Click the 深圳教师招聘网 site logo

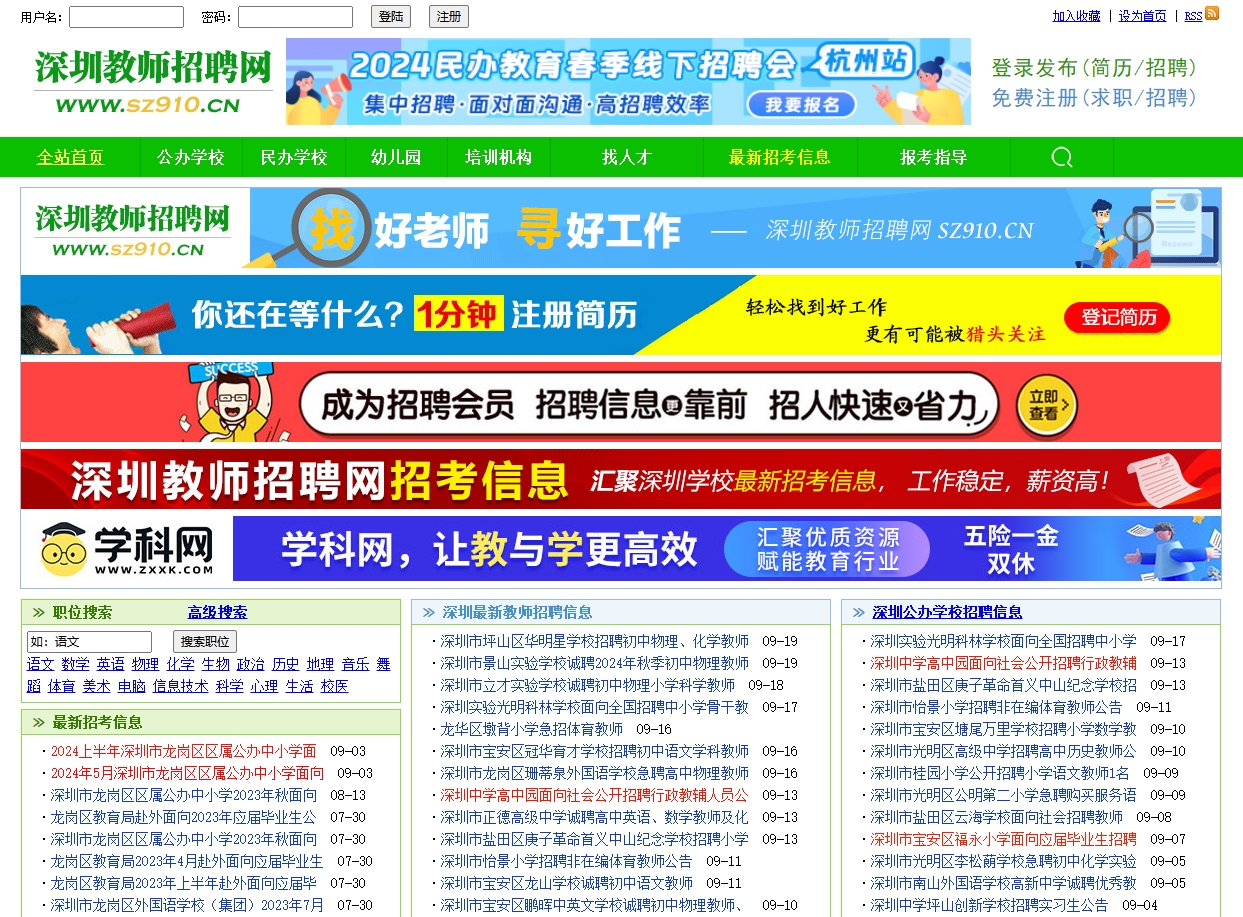153,82
